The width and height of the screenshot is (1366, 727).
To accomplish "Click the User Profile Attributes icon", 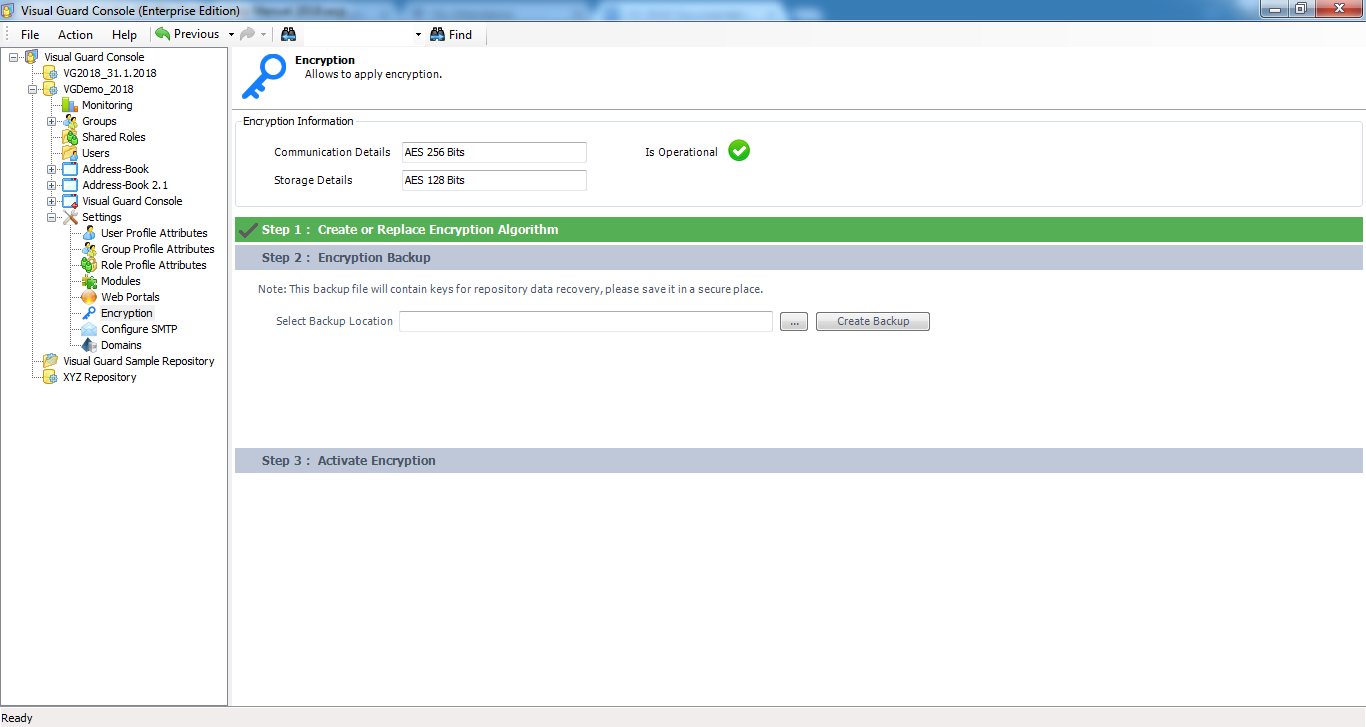I will 89,233.
